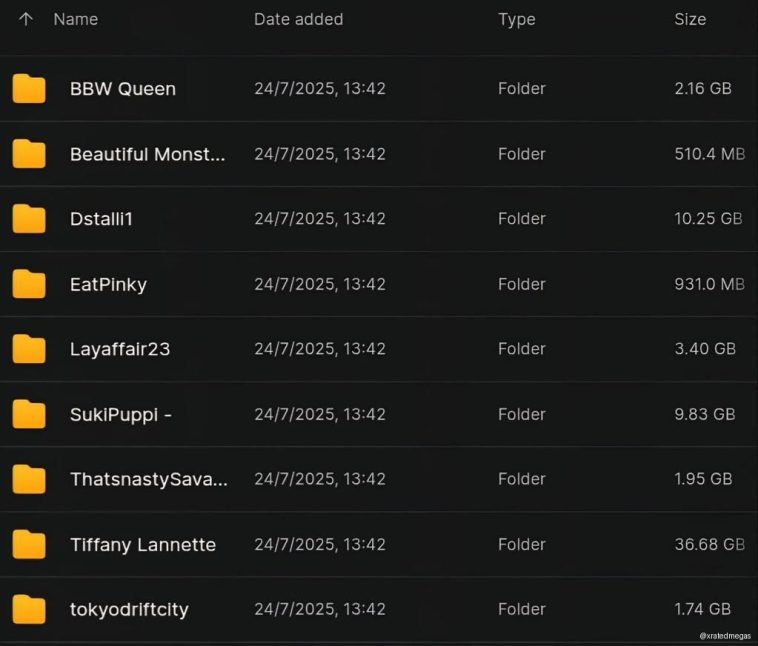Image resolution: width=758 pixels, height=646 pixels.
Task: Select the Tiffany Lannette folder icon
Action: pyautogui.click(x=29, y=545)
